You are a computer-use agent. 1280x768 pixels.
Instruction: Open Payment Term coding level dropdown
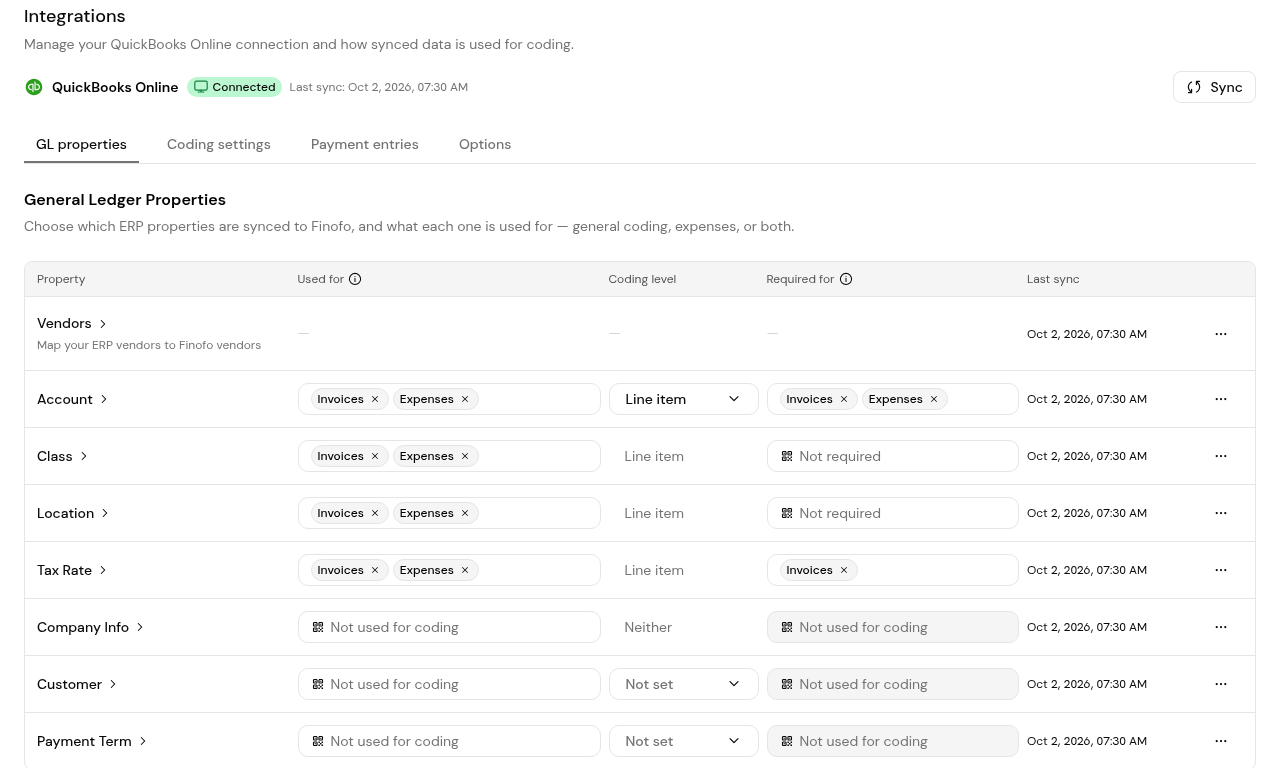click(x=684, y=741)
